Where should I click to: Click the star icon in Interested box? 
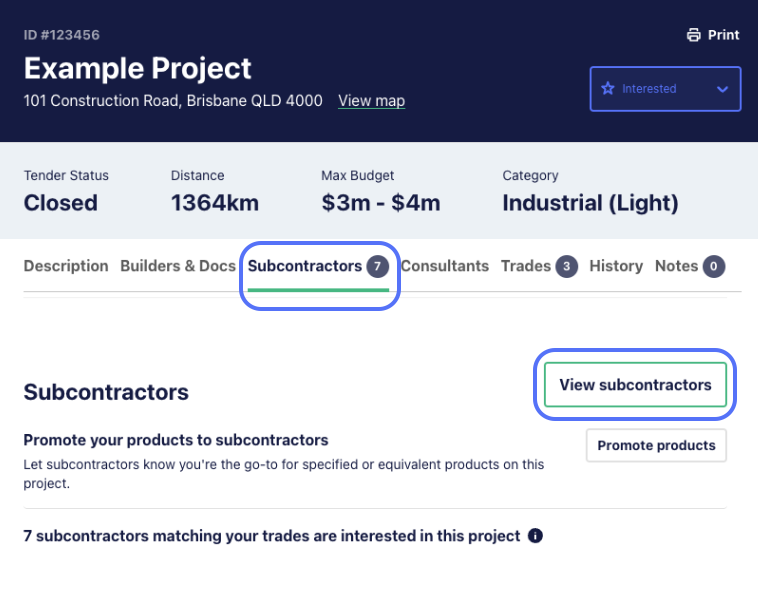pyautogui.click(x=608, y=88)
